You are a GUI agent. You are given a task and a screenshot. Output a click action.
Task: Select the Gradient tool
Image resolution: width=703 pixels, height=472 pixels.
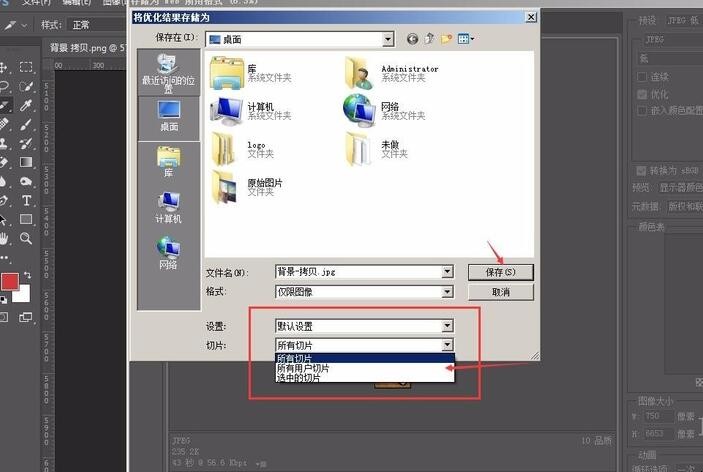pos(26,162)
